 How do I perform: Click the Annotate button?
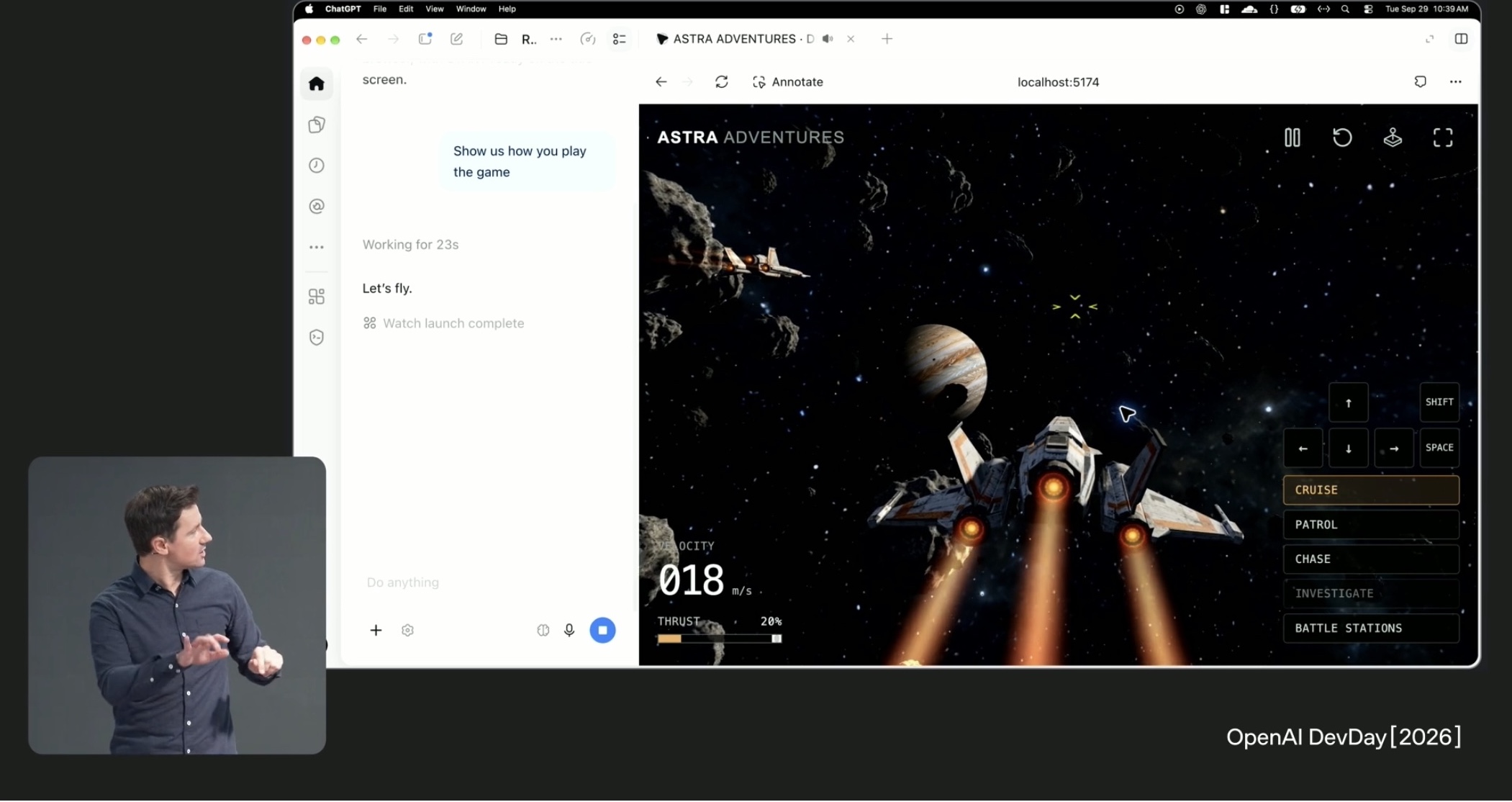click(x=787, y=82)
